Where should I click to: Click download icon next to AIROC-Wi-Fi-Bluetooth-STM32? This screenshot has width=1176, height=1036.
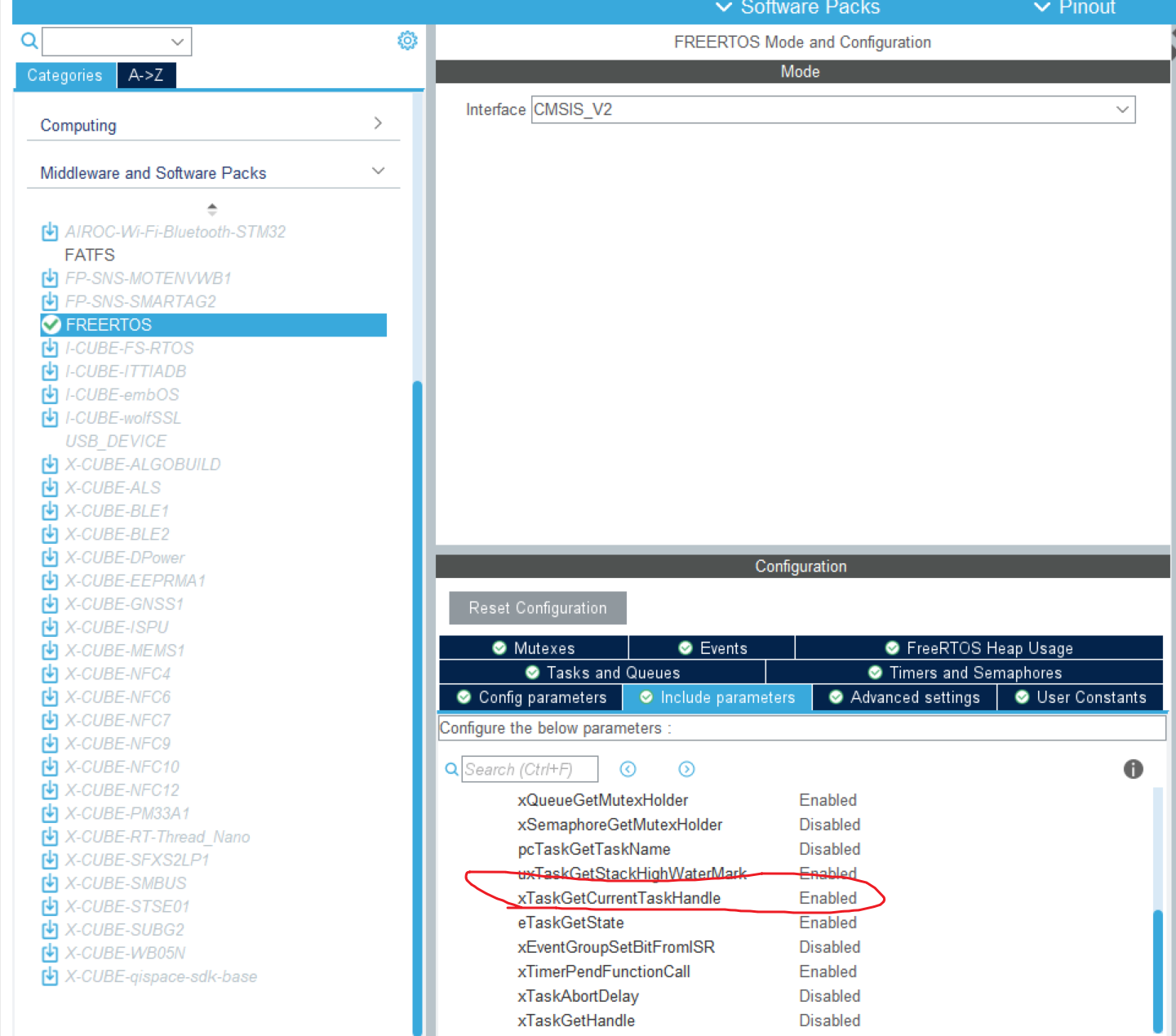(x=50, y=232)
